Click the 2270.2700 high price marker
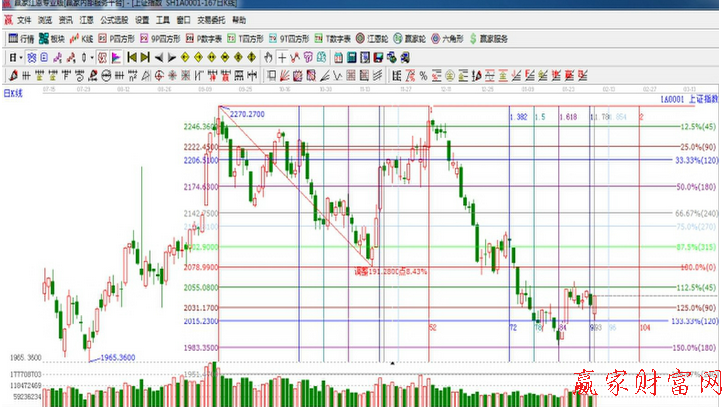 (246, 115)
